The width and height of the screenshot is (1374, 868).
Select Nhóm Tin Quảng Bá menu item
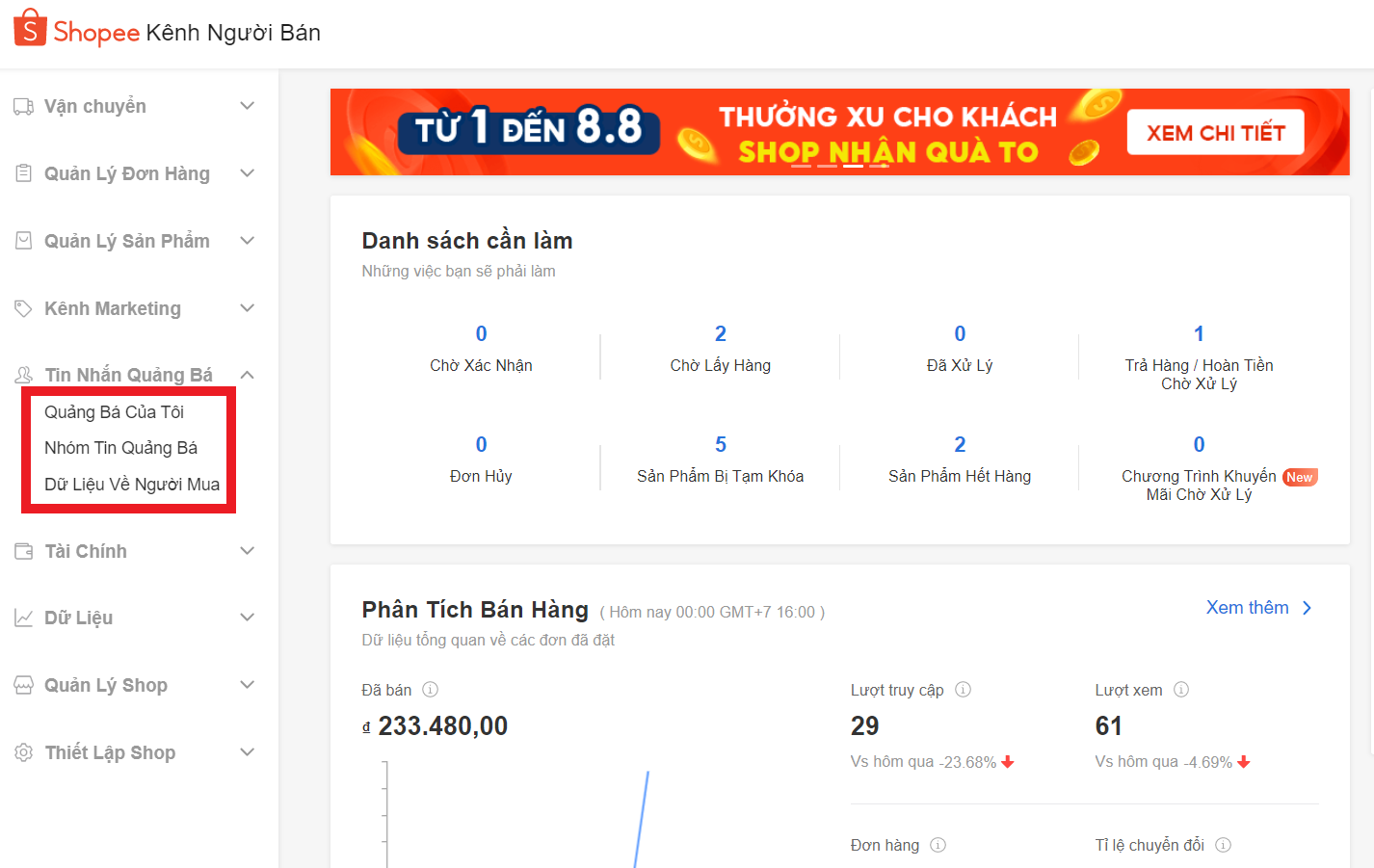120,448
